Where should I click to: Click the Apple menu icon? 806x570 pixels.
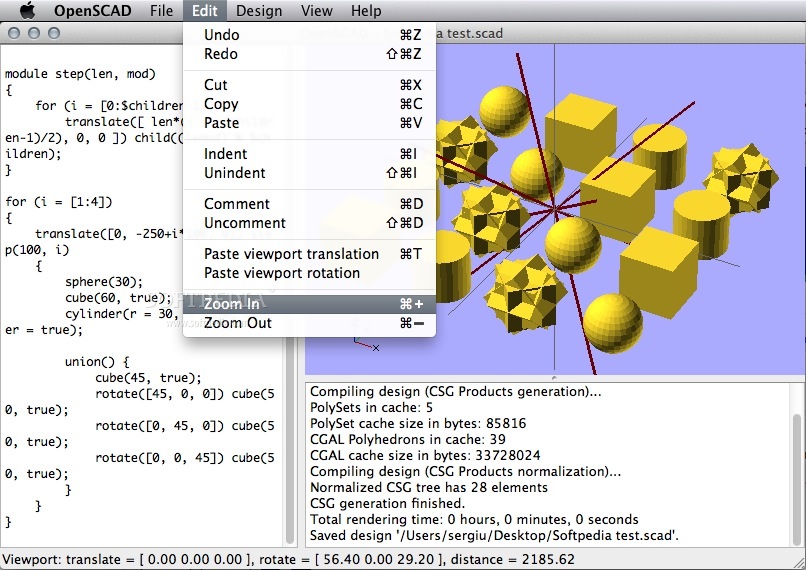point(27,11)
